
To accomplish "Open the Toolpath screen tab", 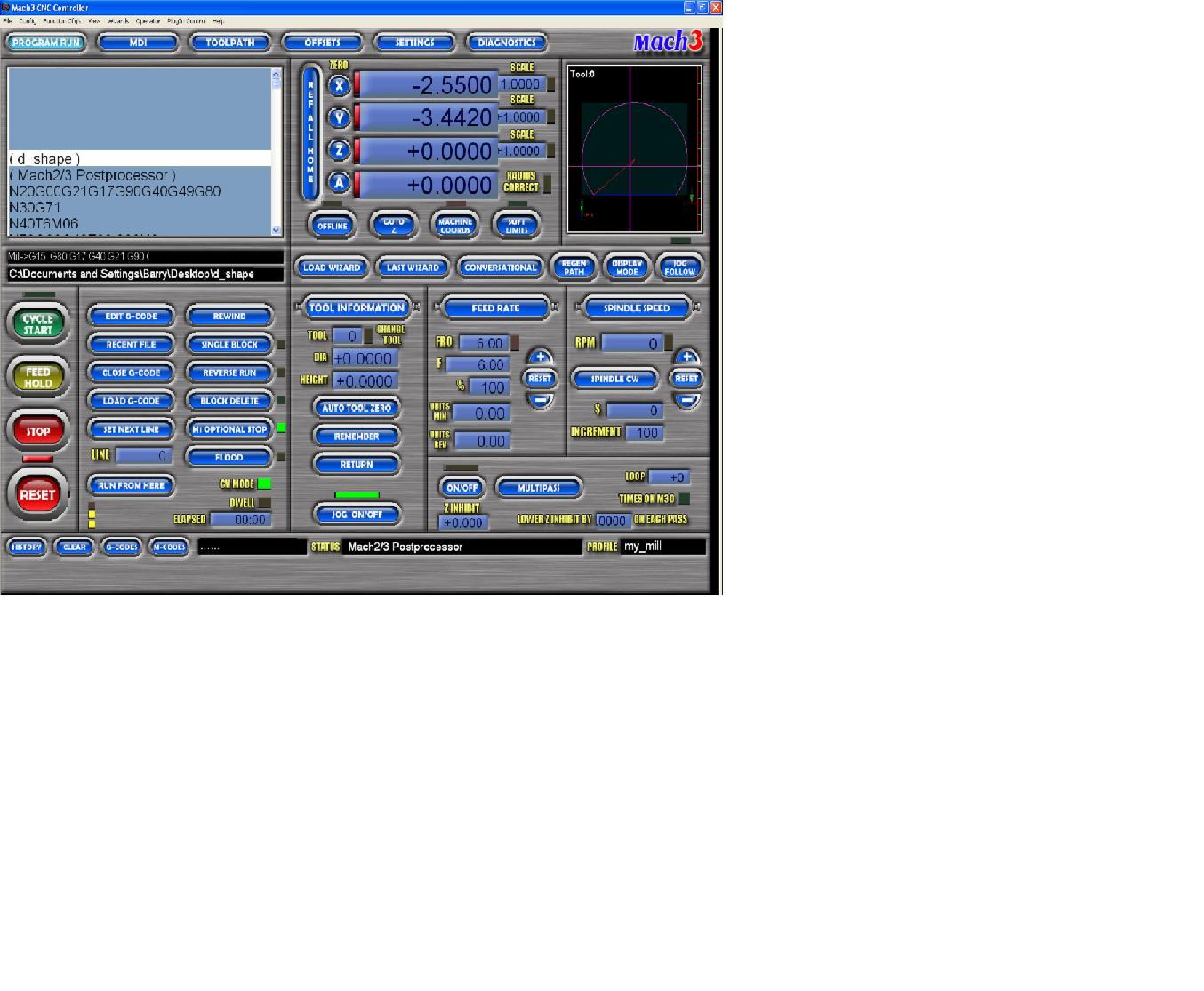I will tap(230, 42).
